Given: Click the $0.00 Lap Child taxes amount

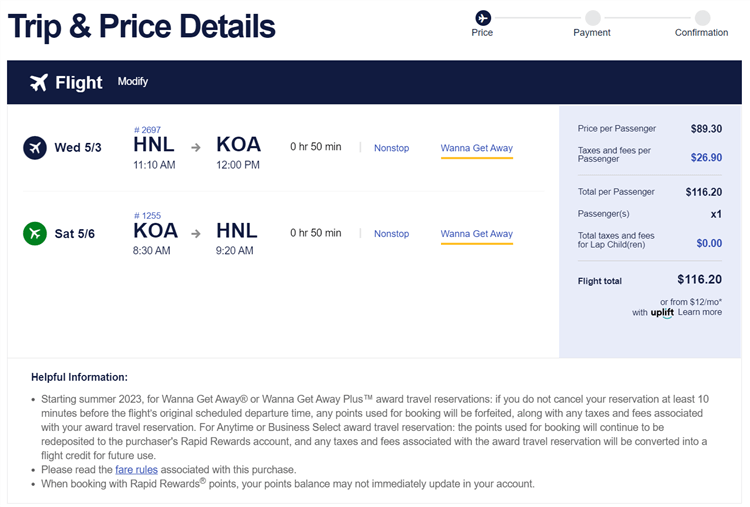Looking at the screenshot, I should coord(709,243).
